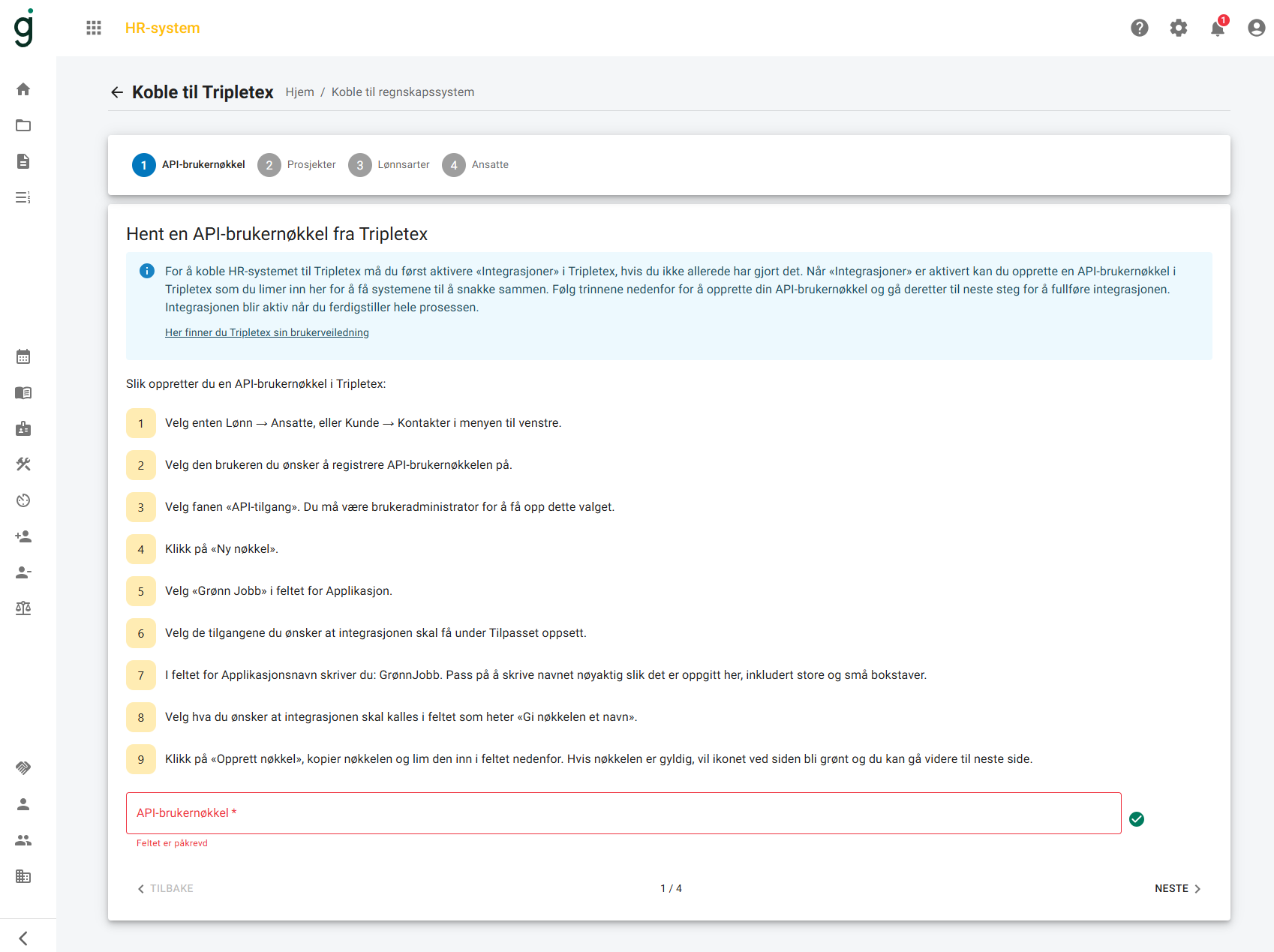The image size is (1274, 952).
Task: Open the timer clock icon in sidebar
Action: (23, 500)
